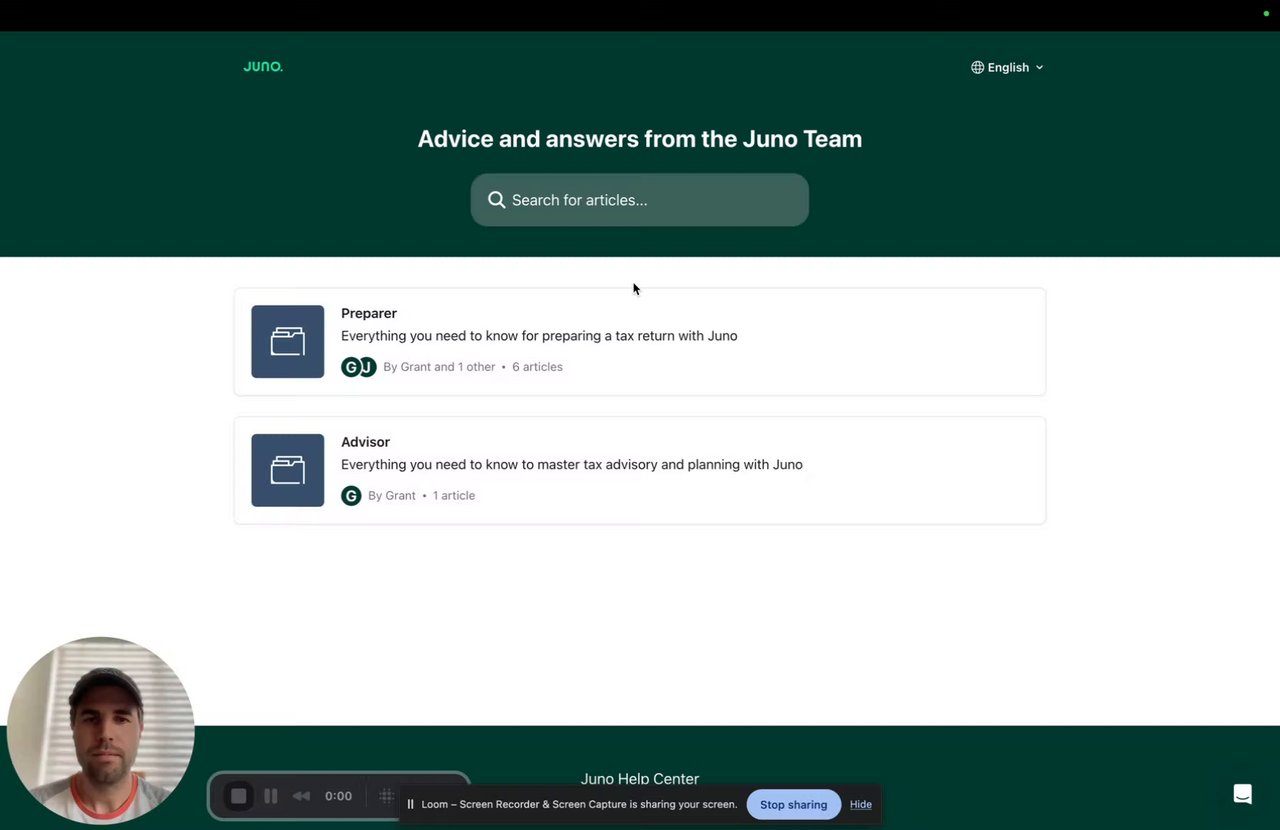Viewport: 1280px width, 830px height.
Task: Click the Stop sharing button
Action: point(794,804)
